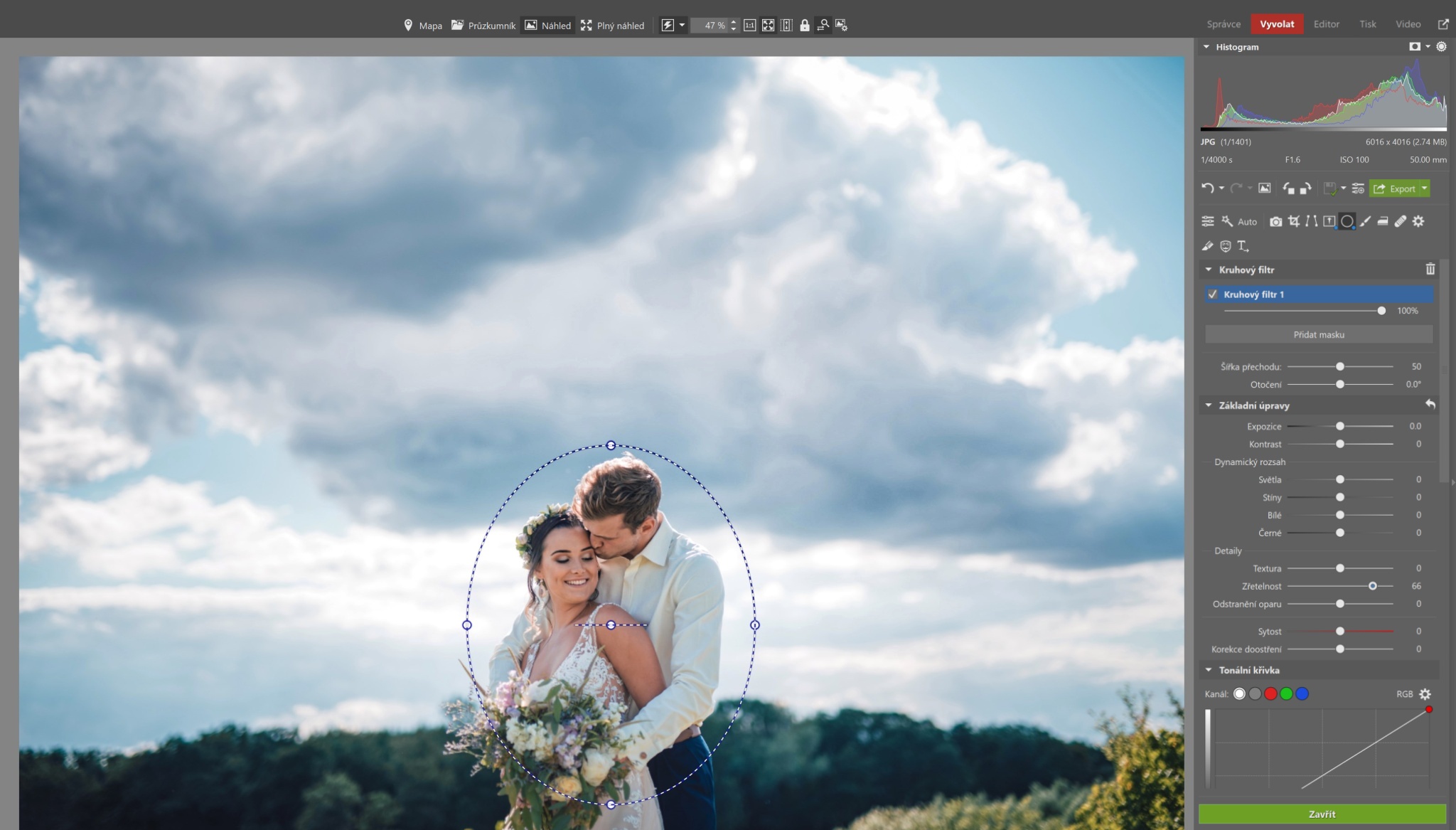Click the Auto magic wand icon

pyautogui.click(x=1227, y=221)
